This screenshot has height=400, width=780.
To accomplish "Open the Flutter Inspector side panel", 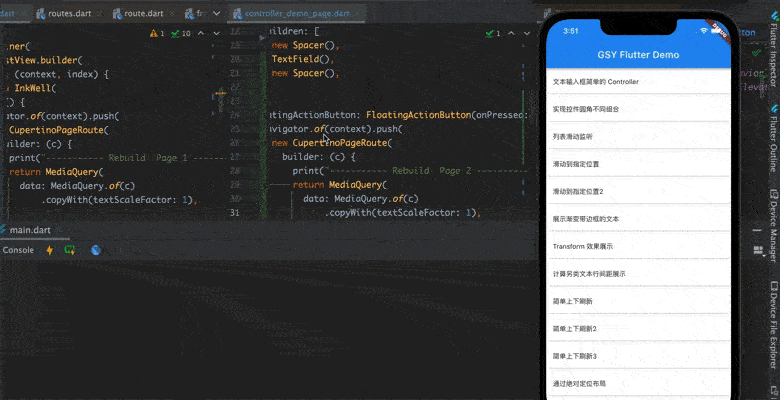I will pos(772,60).
